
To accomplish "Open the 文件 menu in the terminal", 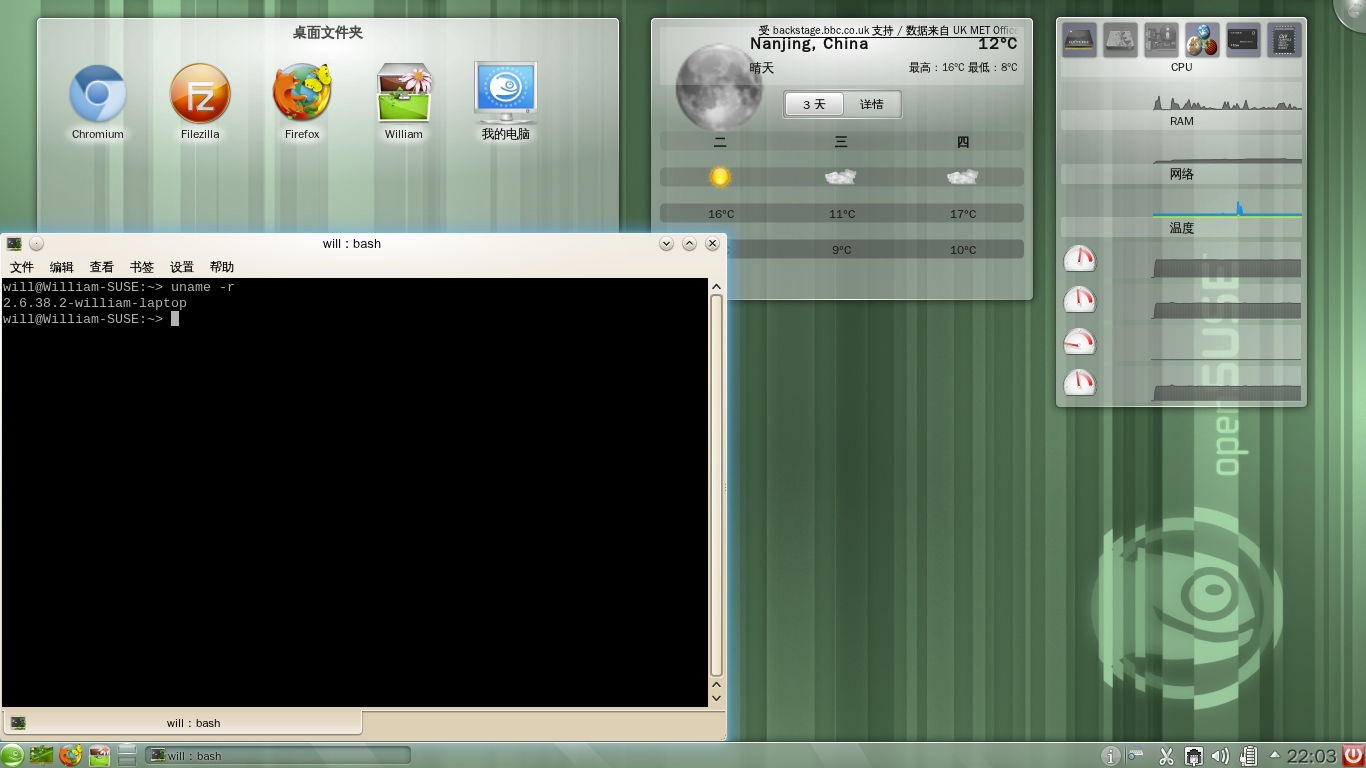I will tap(20, 267).
